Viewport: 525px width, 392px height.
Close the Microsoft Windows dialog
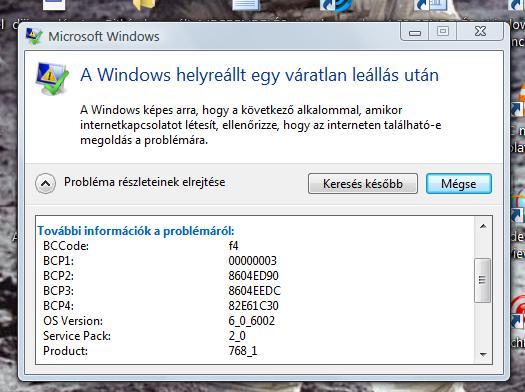[x=480, y=32]
